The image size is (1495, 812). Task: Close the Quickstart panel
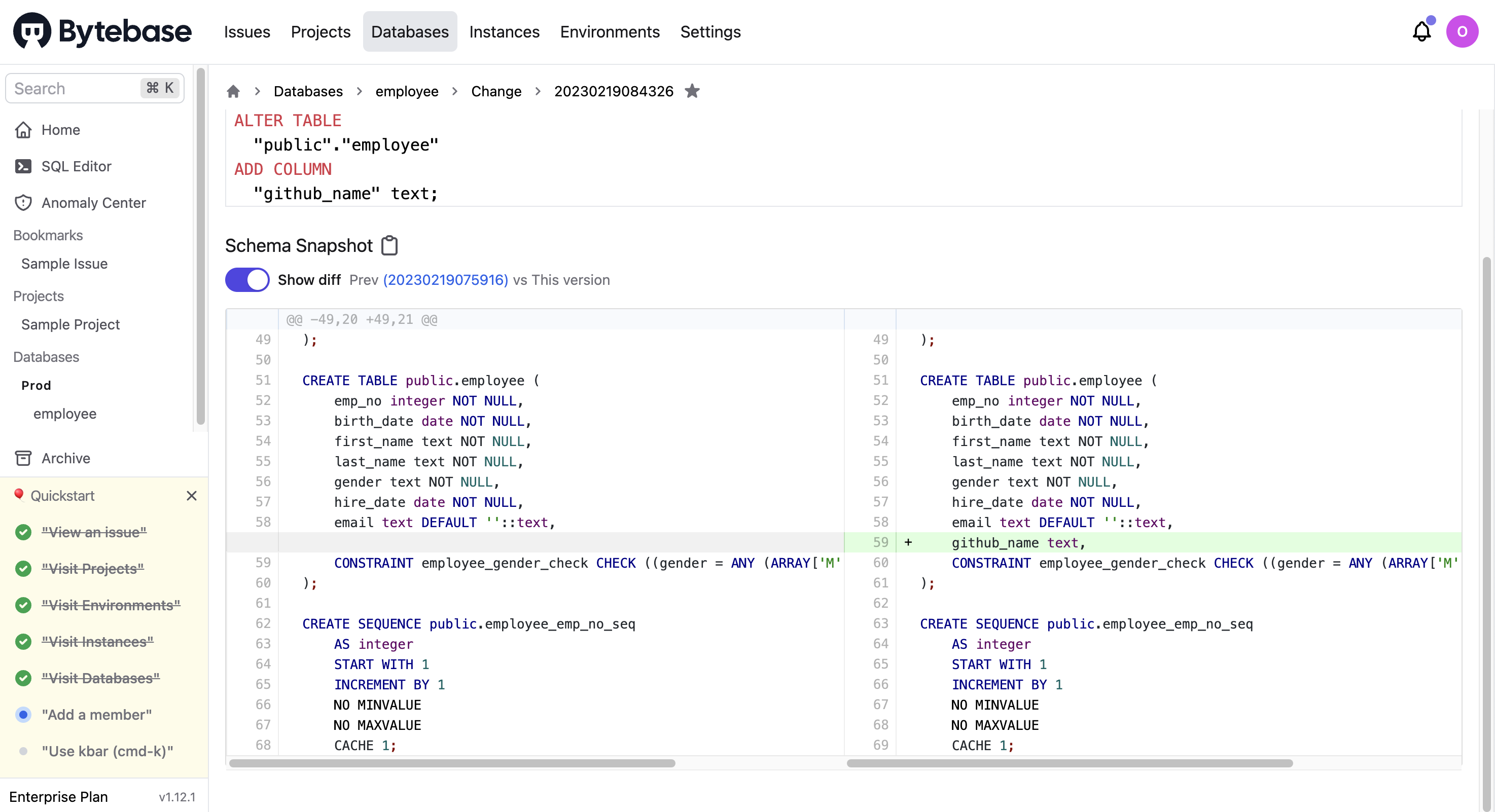click(x=192, y=496)
